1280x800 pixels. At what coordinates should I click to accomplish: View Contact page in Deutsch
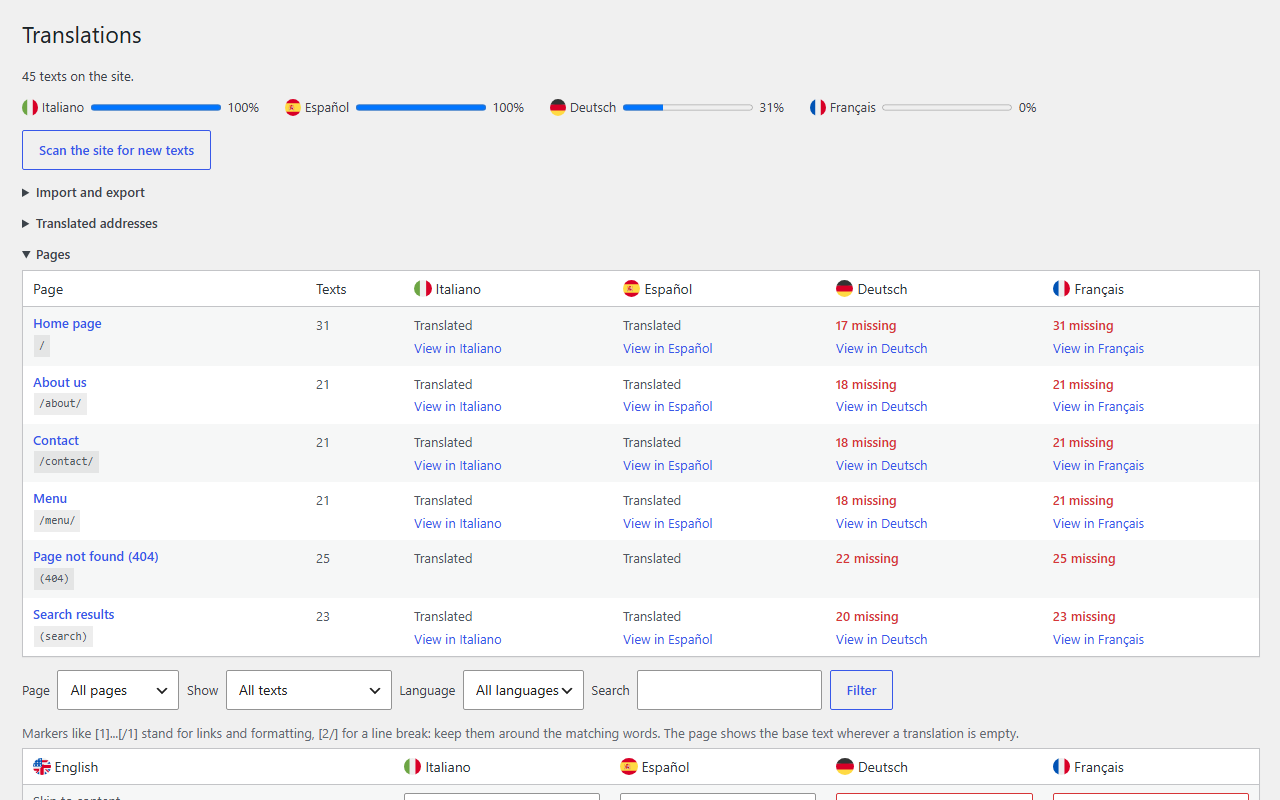tap(882, 465)
